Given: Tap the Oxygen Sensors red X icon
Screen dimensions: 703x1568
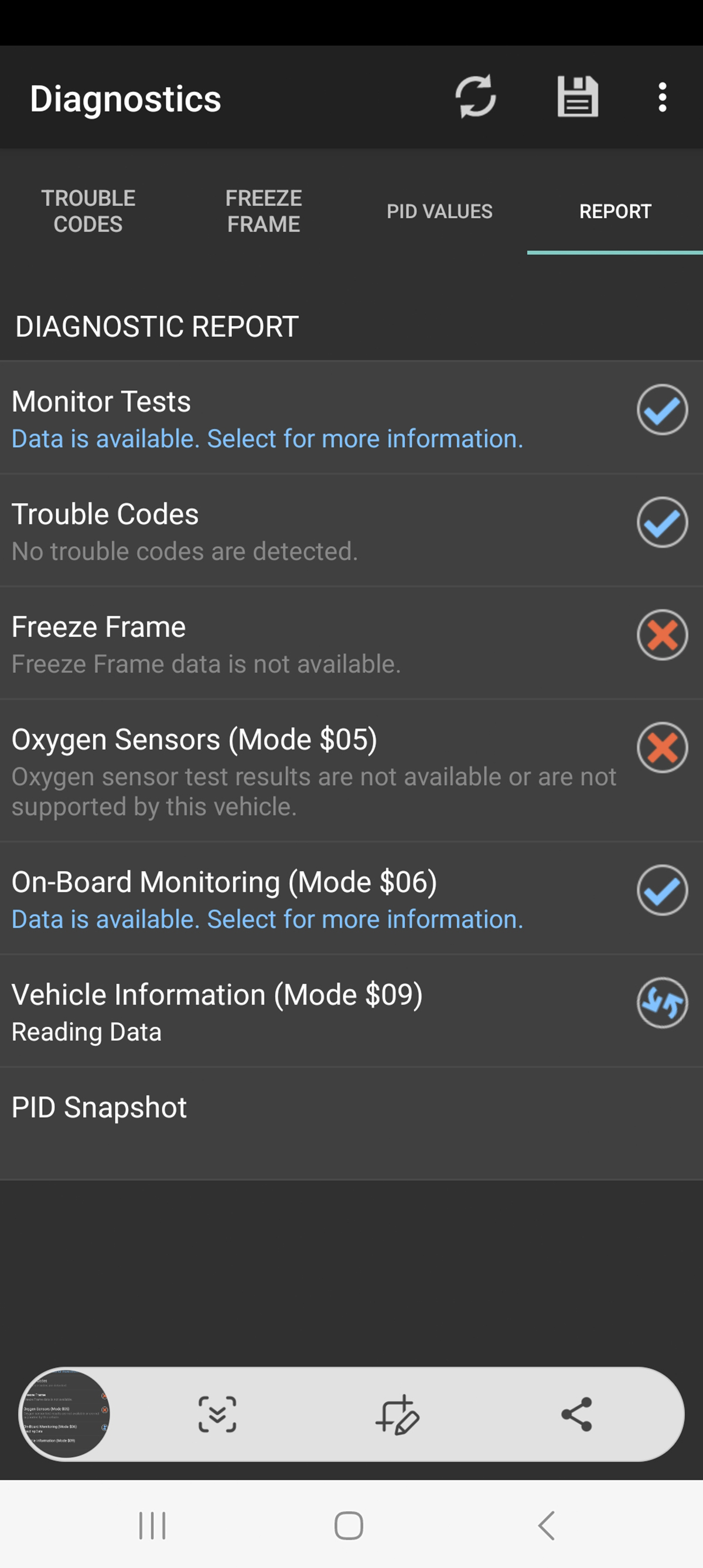Looking at the screenshot, I should pyautogui.click(x=662, y=748).
